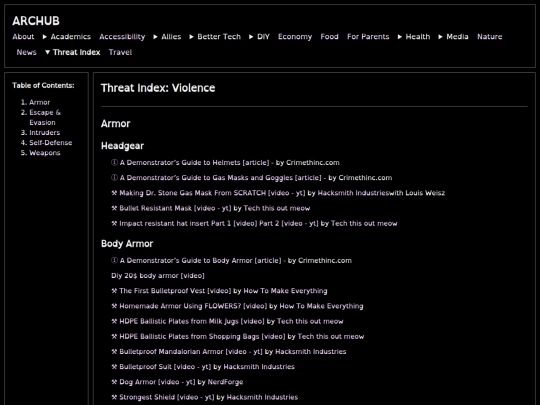Click tools icon beside Shopping Bags plates
This screenshot has height=405, width=540.
[114, 336]
